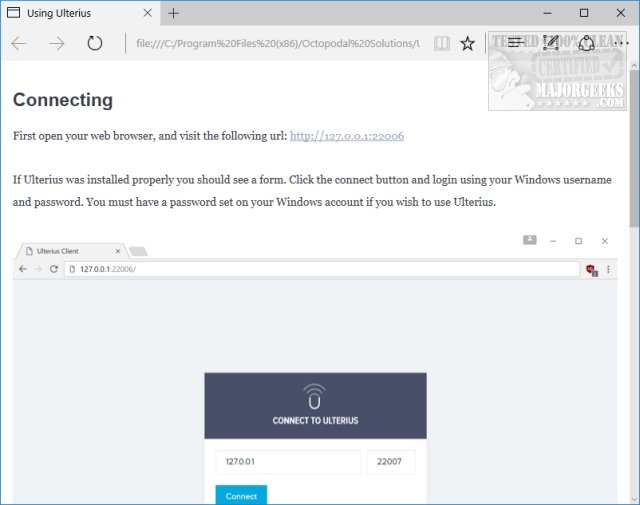Minimize the embedded Chrome window
This screenshot has height=505, width=640.
(x=553, y=241)
